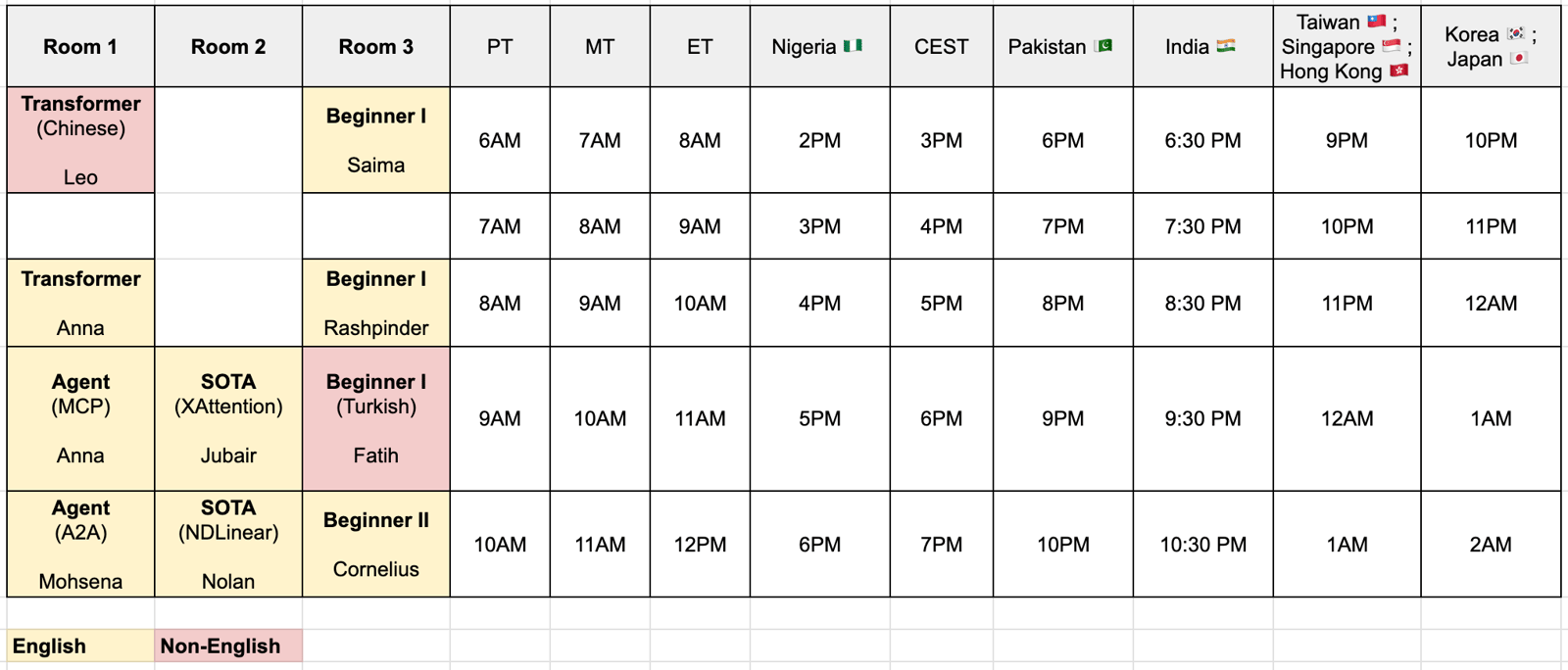Image resolution: width=1568 pixels, height=670 pixels.
Task: Click the Korea flag icon
Action: click(1516, 34)
